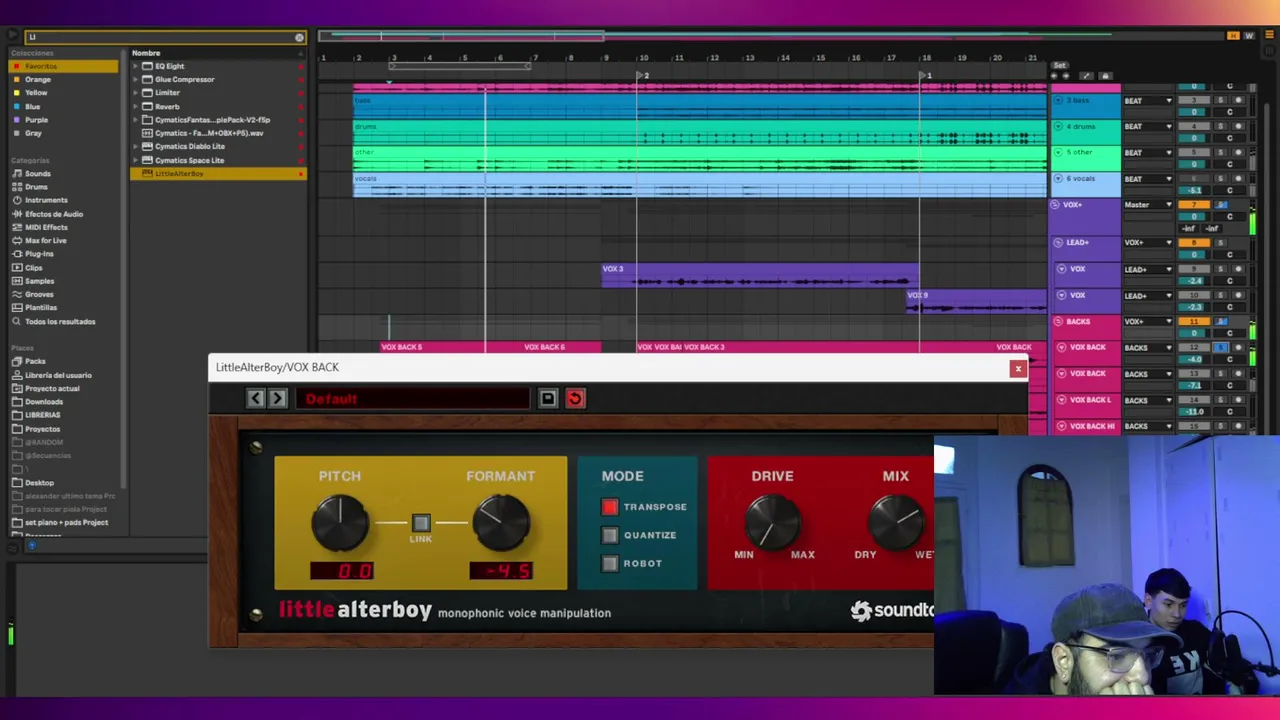The height and width of the screenshot is (720, 1280).
Task: Click the Drive knob in LittleAlterBoy
Action: 772,521
